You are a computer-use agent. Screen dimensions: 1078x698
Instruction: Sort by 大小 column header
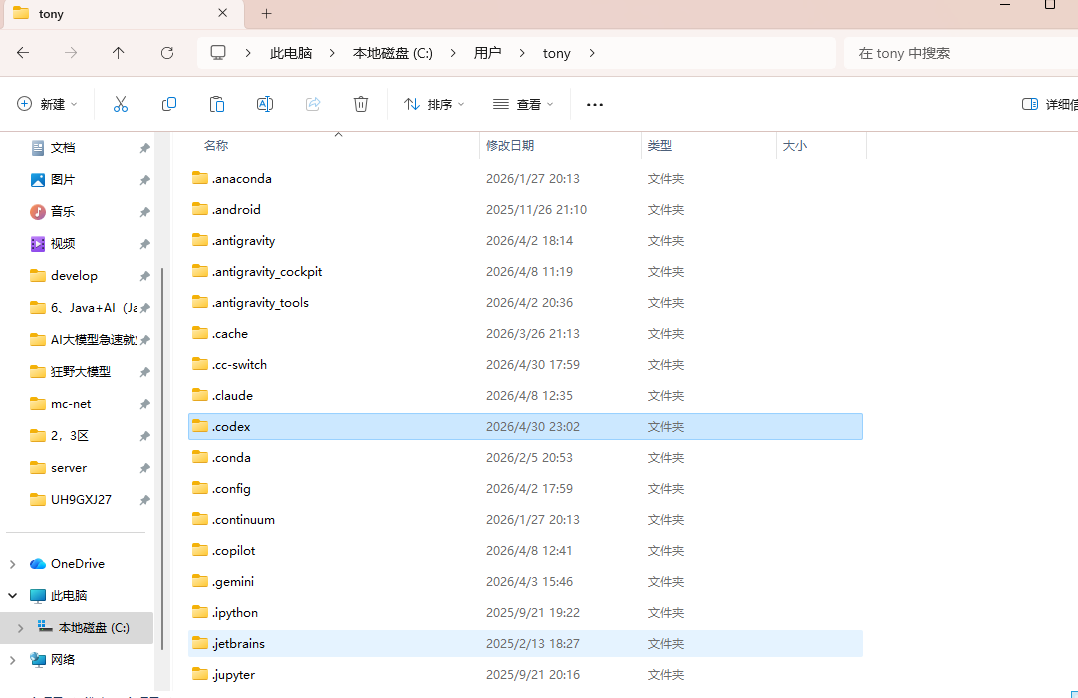[795, 146]
